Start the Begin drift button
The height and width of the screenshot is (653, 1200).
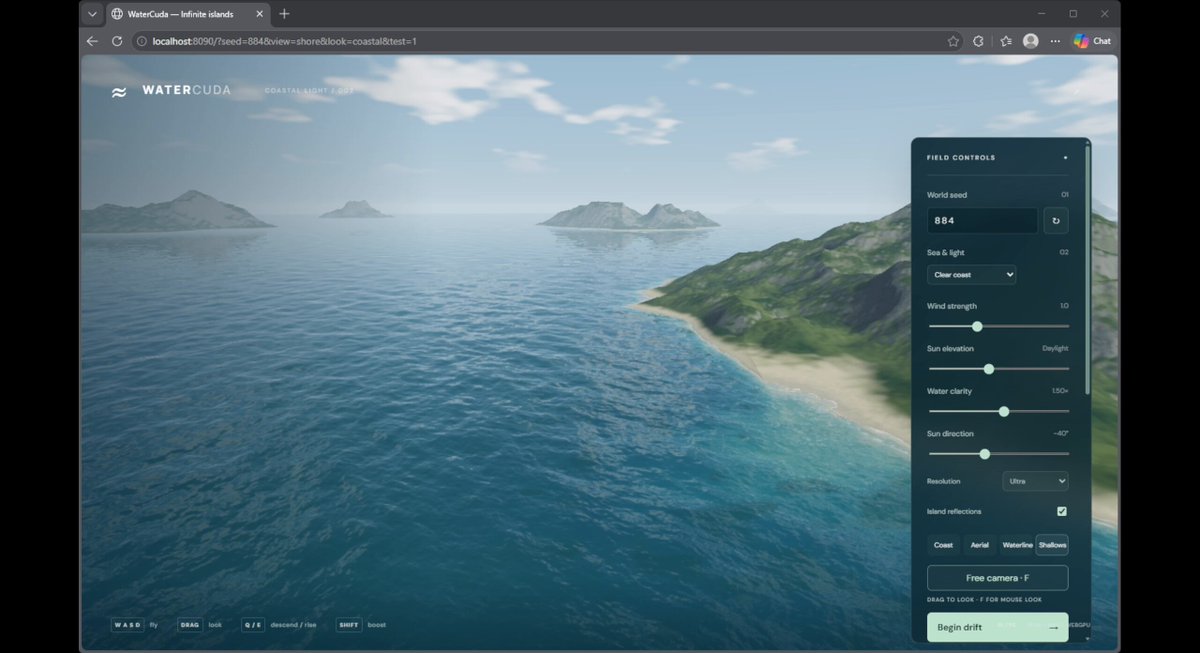[997, 627]
